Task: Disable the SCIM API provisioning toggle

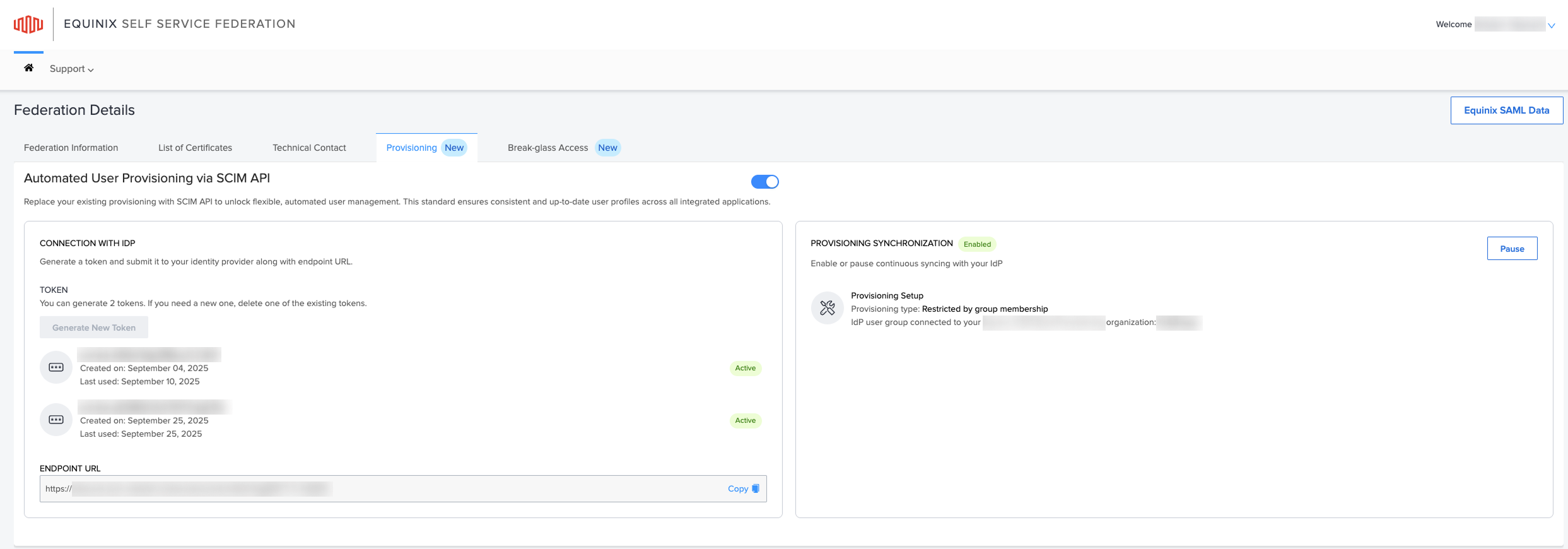Action: (764, 182)
